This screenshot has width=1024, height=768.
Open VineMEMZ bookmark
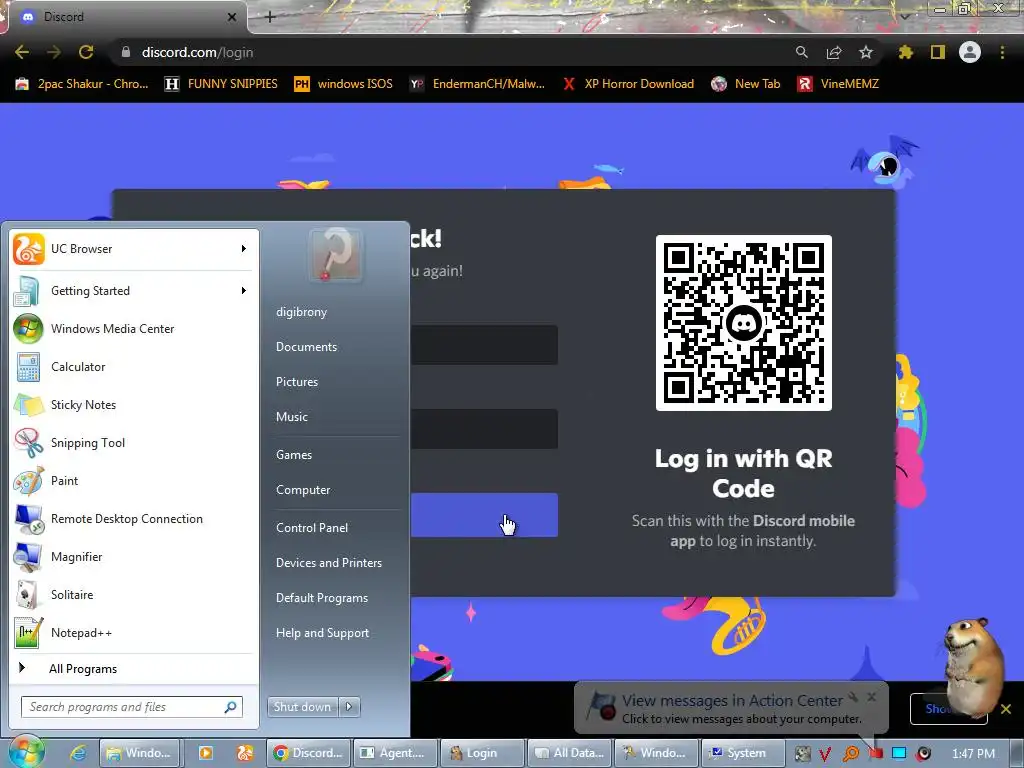pos(839,84)
